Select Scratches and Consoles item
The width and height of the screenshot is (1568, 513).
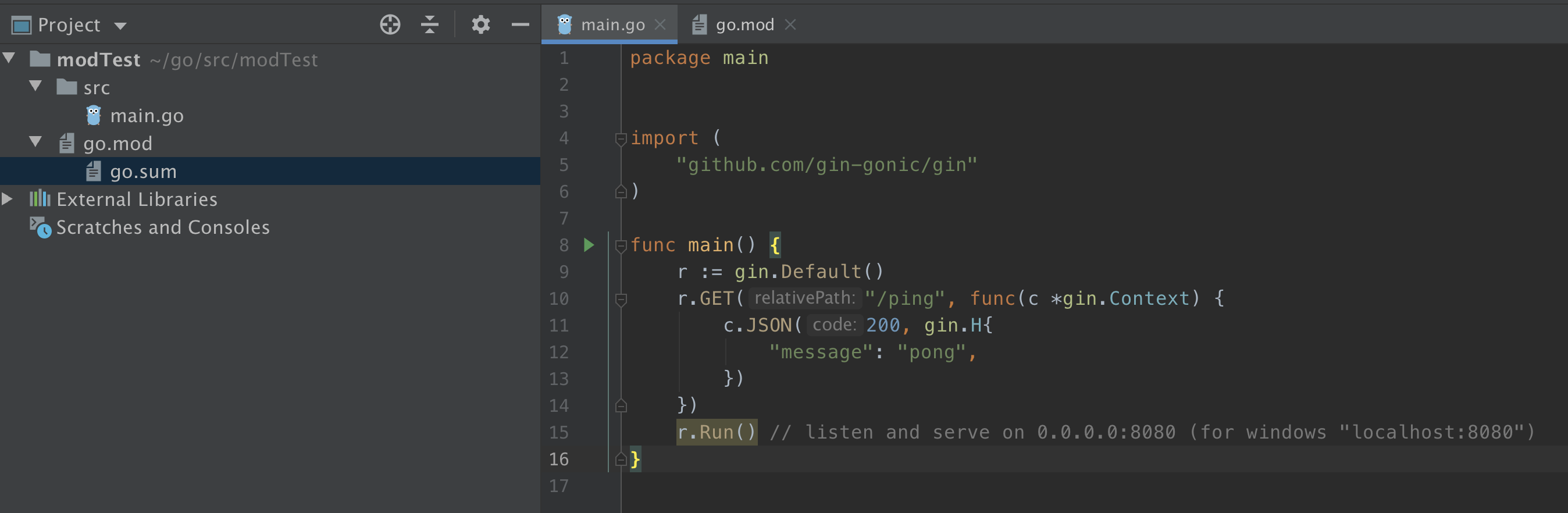pyautogui.click(x=162, y=227)
